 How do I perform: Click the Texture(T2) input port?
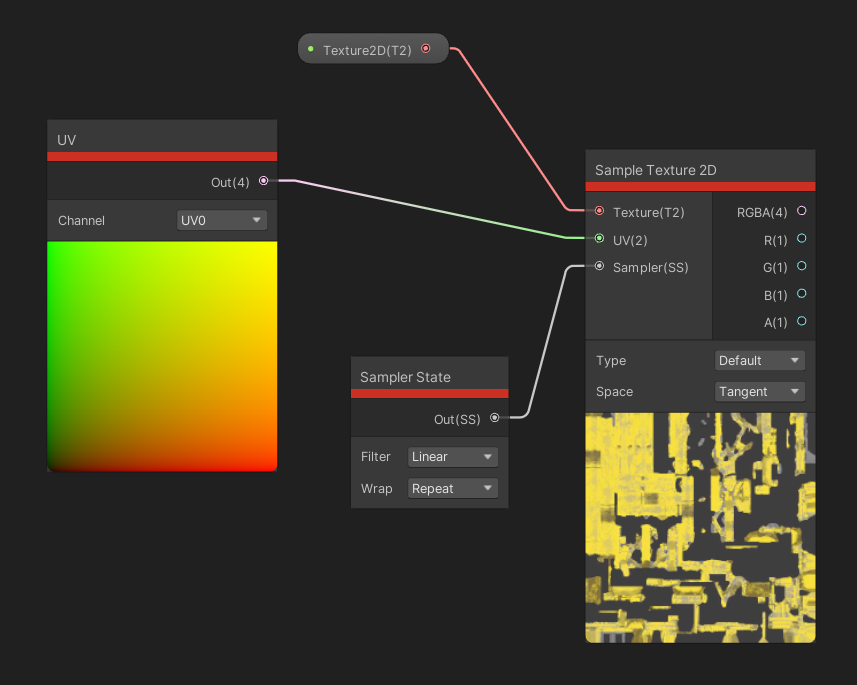click(599, 212)
